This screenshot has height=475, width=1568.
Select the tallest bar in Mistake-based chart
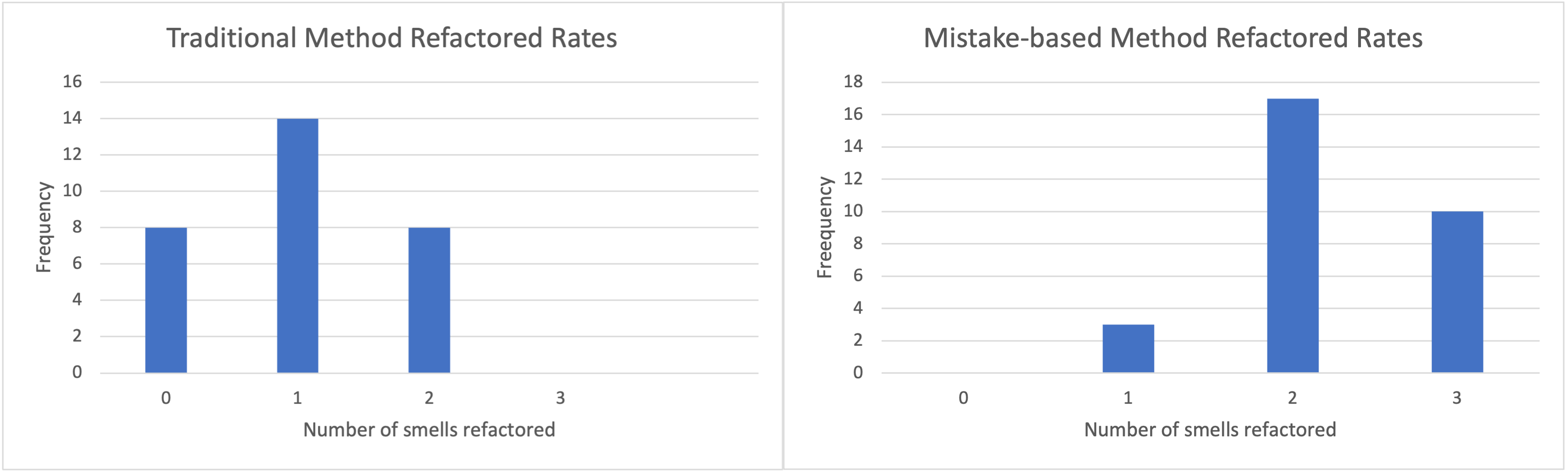pos(1292,235)
